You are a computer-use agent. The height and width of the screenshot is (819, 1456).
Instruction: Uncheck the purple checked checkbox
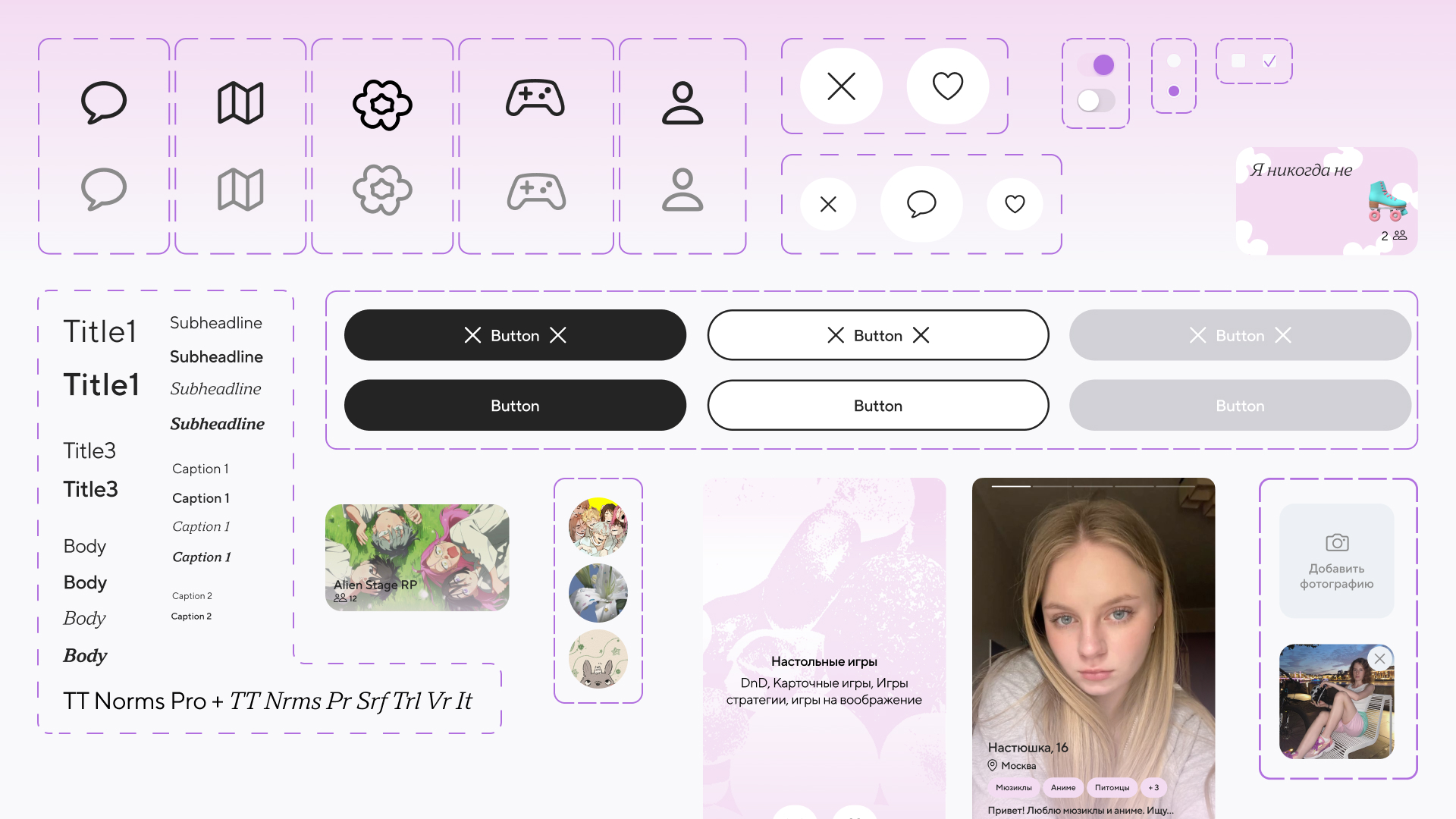tap(1269, 61)
